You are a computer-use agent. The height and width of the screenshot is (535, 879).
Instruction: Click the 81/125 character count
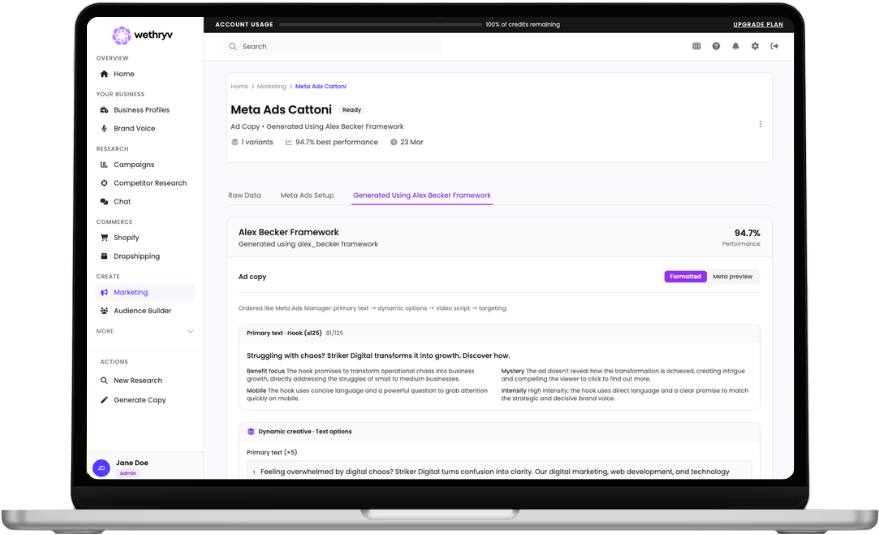pyautogui.click(x=334, y=333)
